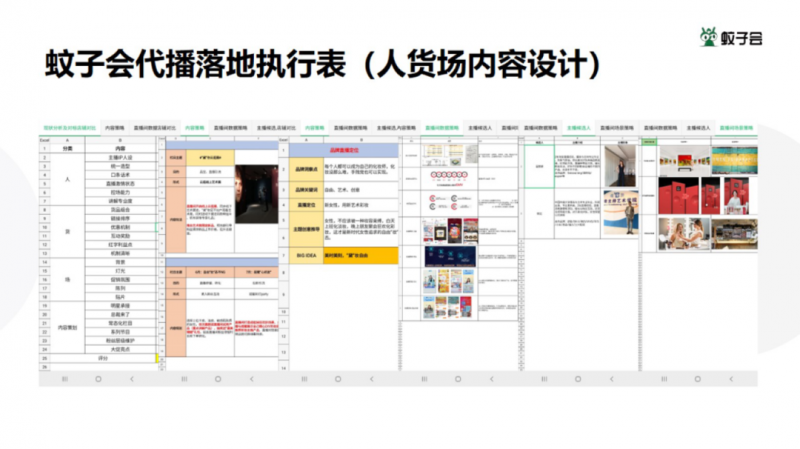Open the white art gallery scene image
The image size is (800, 449).
pos(684,161)
